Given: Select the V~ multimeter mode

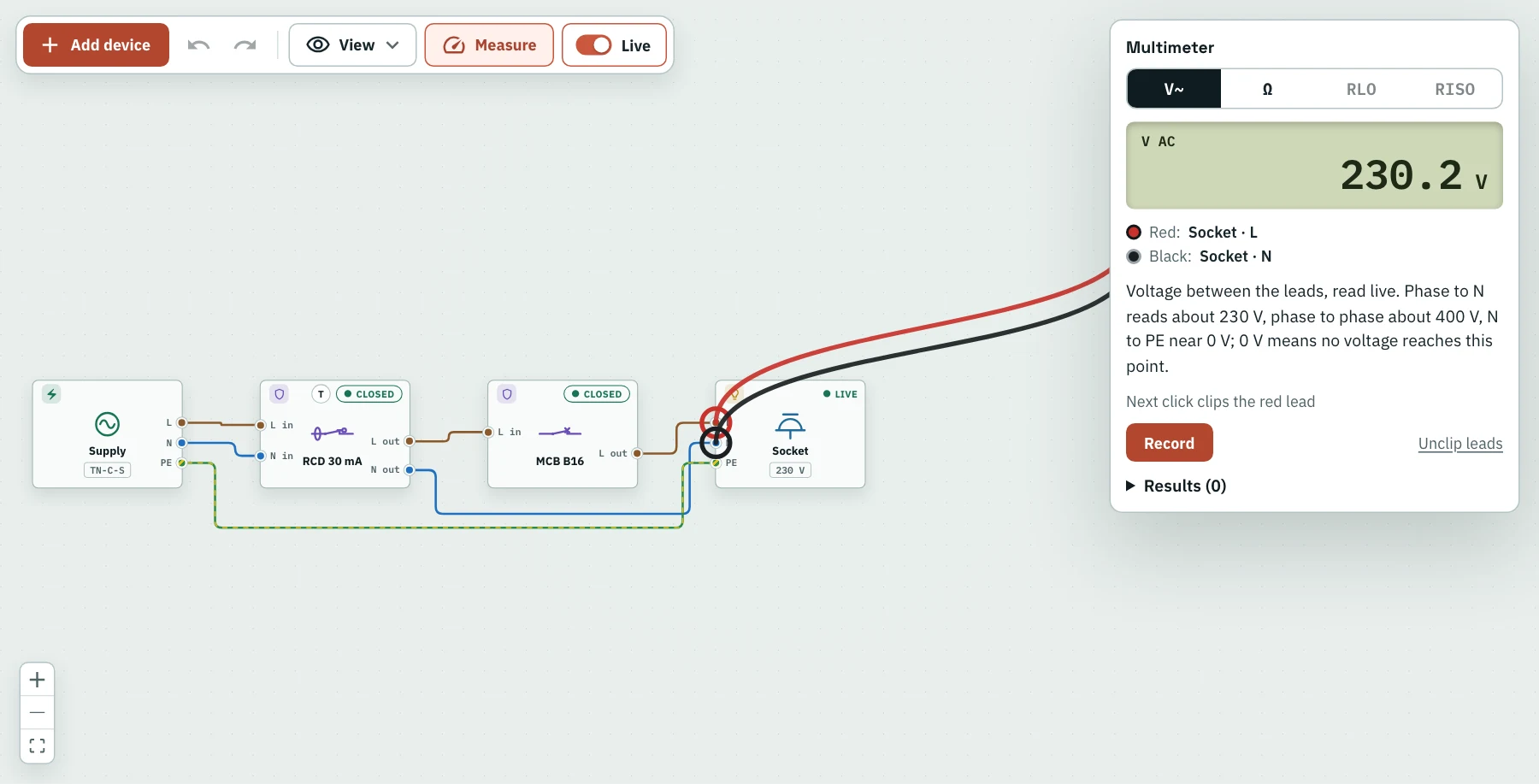Looking at the screenshot, I should 1174,89.
